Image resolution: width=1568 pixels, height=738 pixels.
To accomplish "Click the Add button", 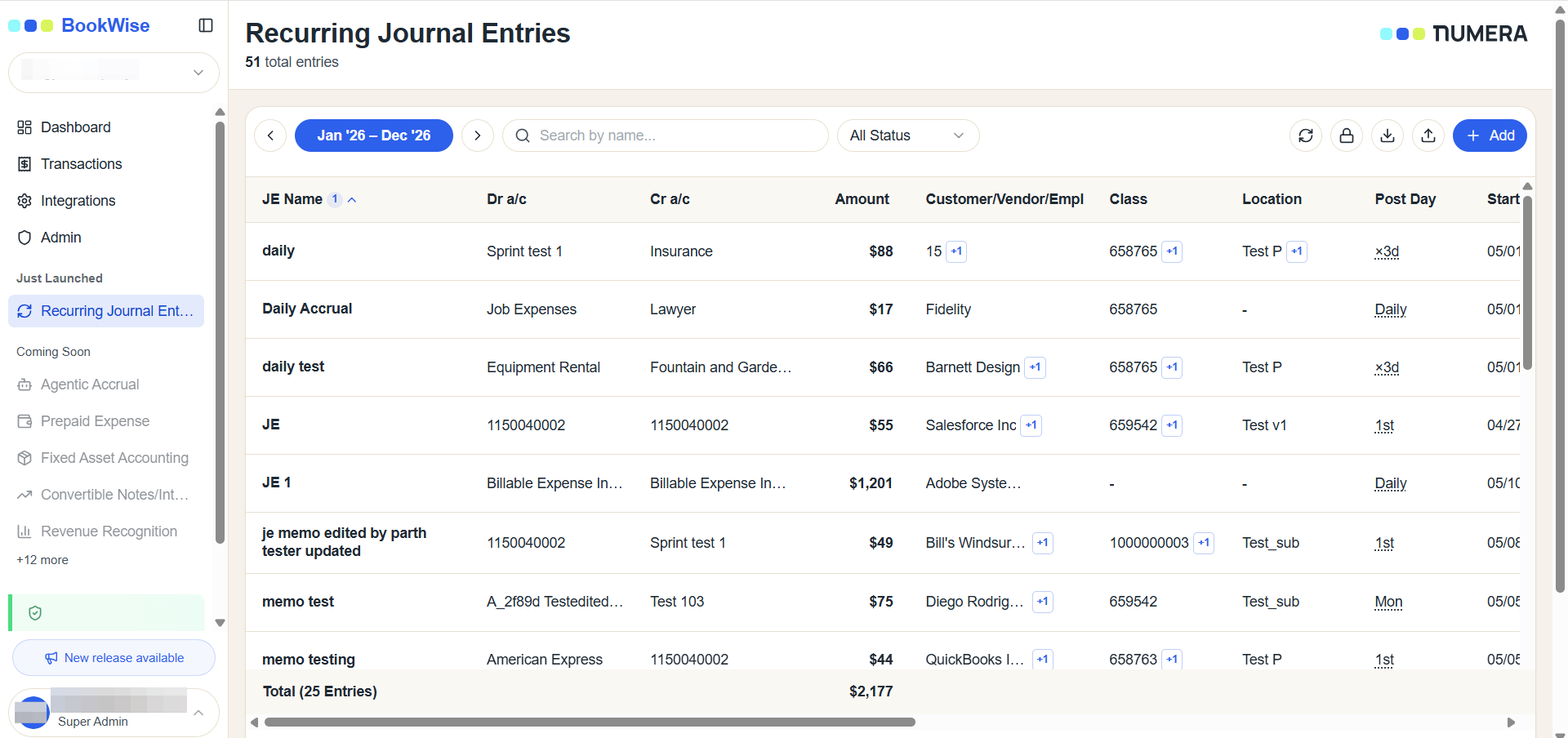I will pos(1490,136).
